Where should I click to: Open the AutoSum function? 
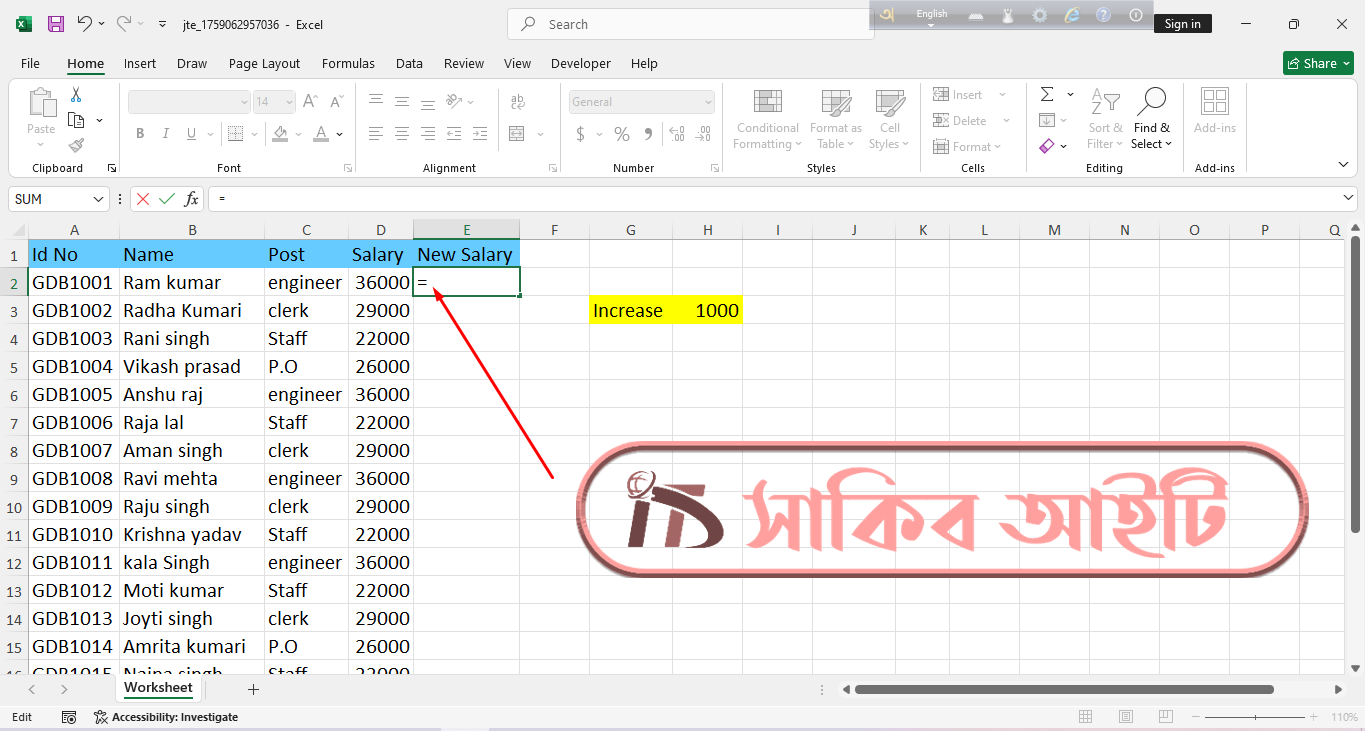pos(1047,93)
